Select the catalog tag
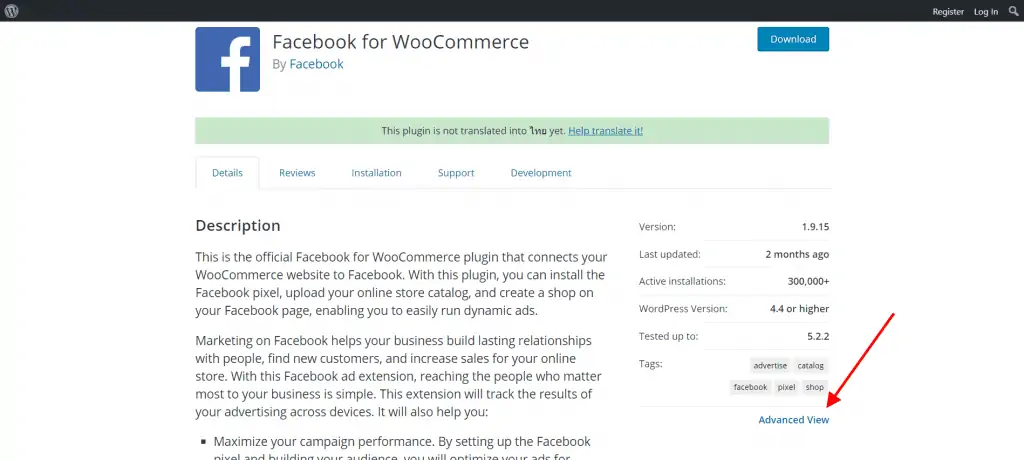Image resolution: width=1024 pixels, height=460 pixels. [x=810, y=366]
